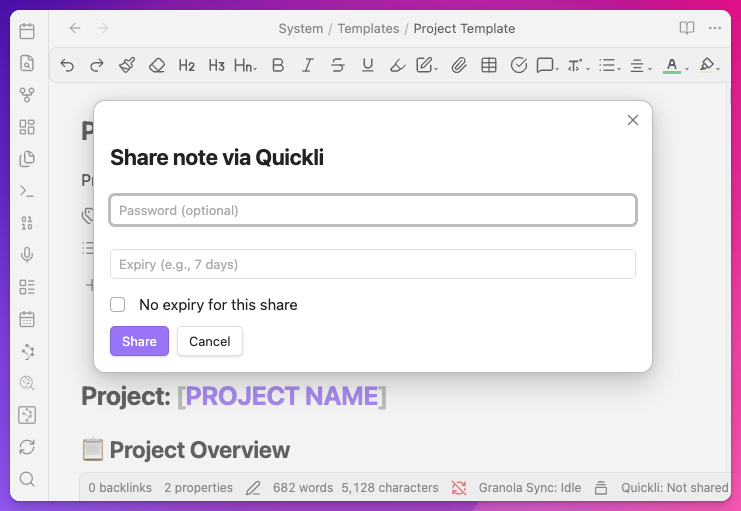The image size is (741, 511).
Task: Insert a task check circle
Action: [519, 65]
